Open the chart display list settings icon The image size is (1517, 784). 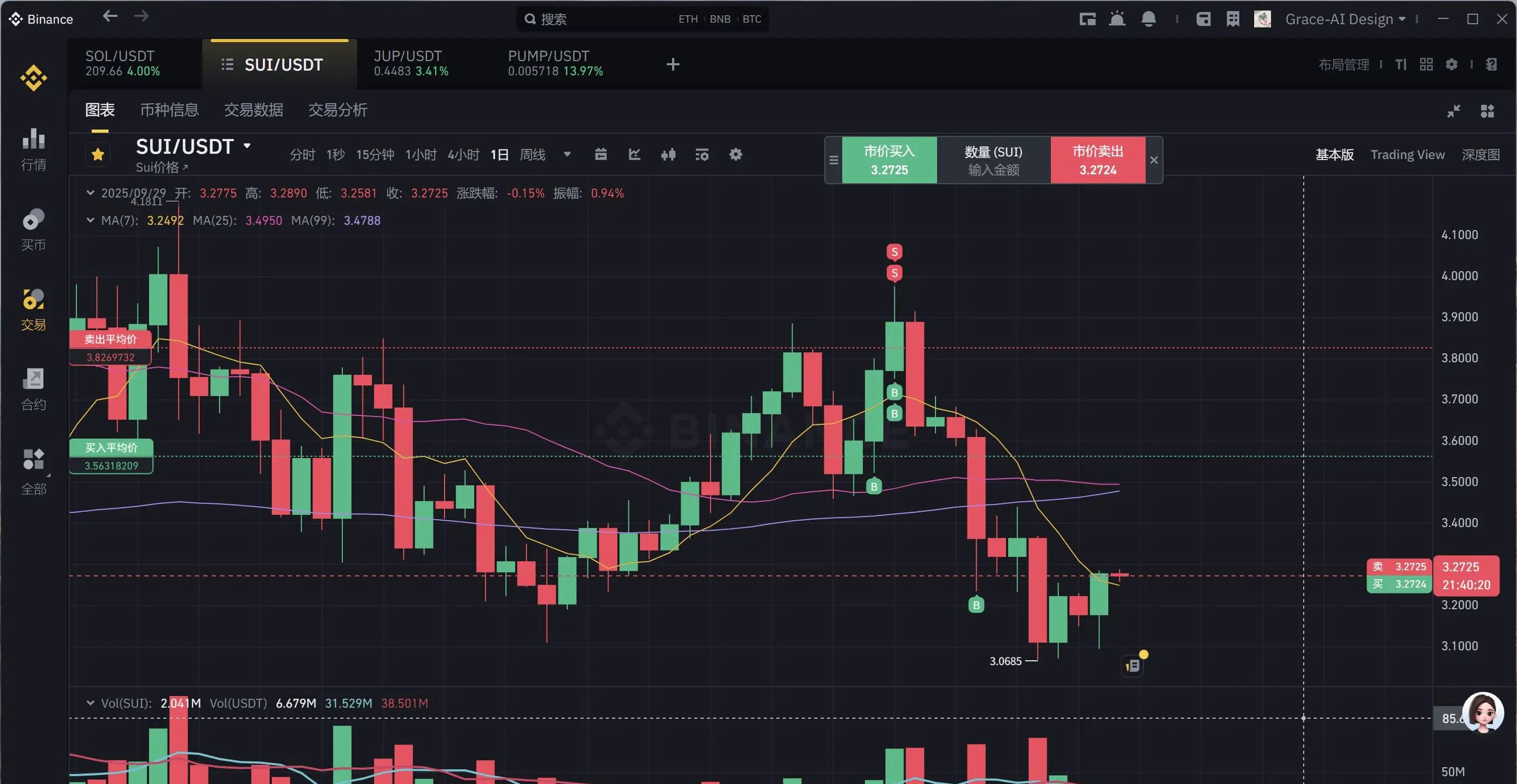(702, 154)
